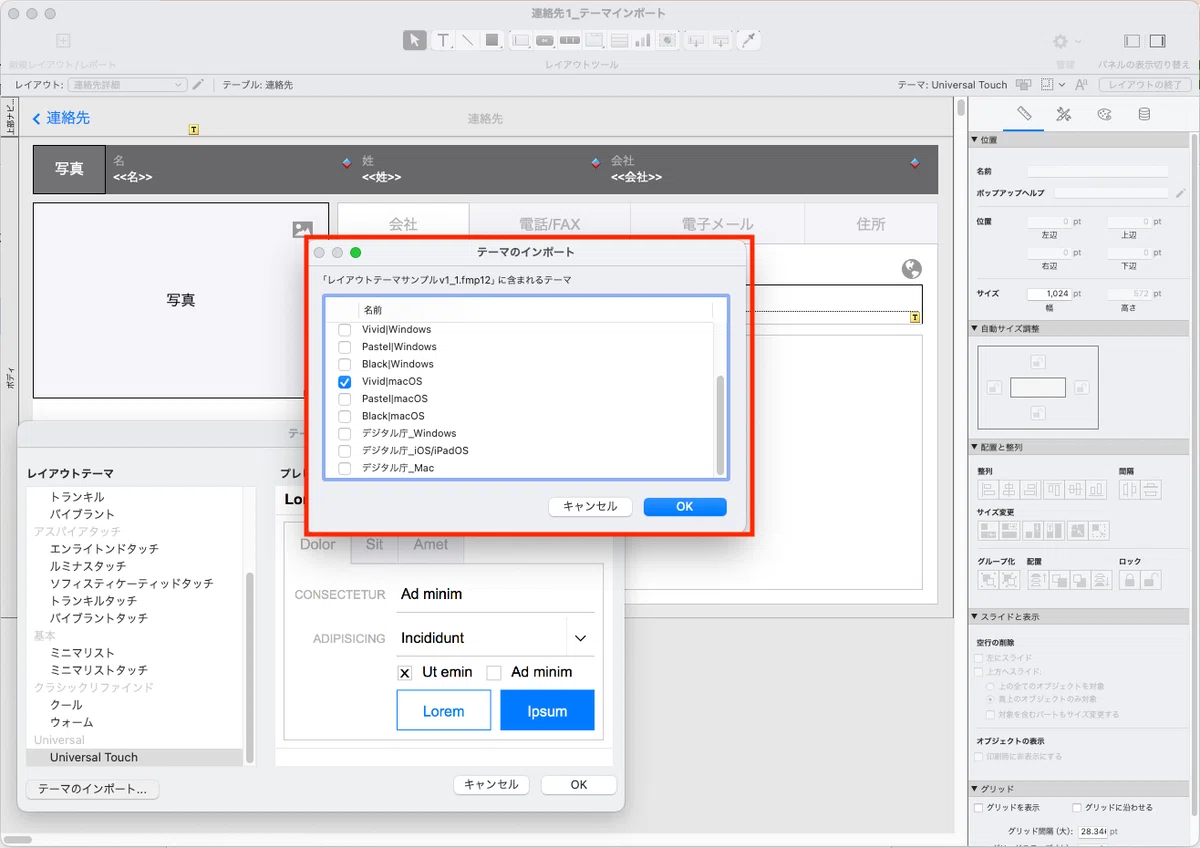1200x848 pixels.
Task: Select the web viewer tool
Action: [x=668, y=40]
